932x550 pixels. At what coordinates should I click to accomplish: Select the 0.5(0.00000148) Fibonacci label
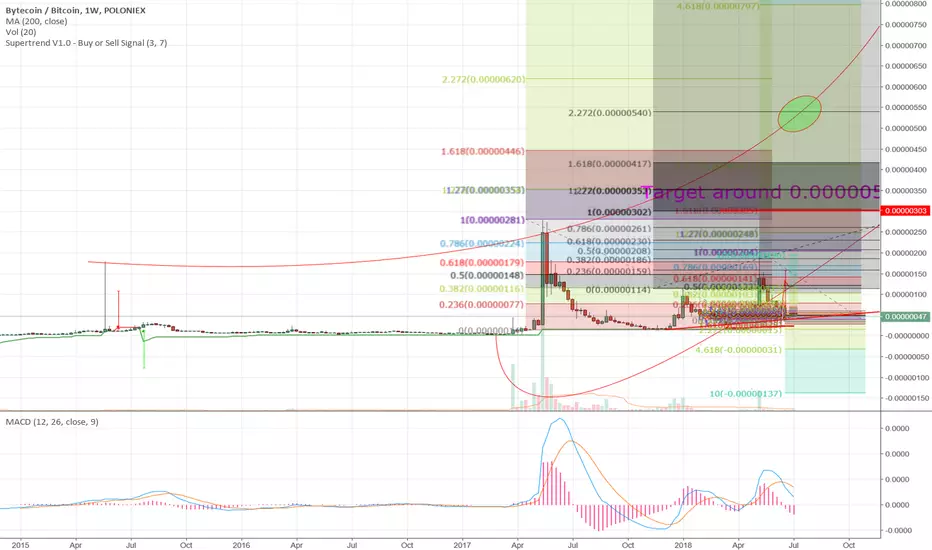487,275
